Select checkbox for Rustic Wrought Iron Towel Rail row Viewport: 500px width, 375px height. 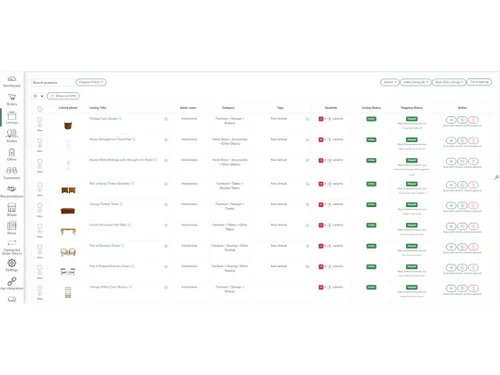[x=40, y=140]
